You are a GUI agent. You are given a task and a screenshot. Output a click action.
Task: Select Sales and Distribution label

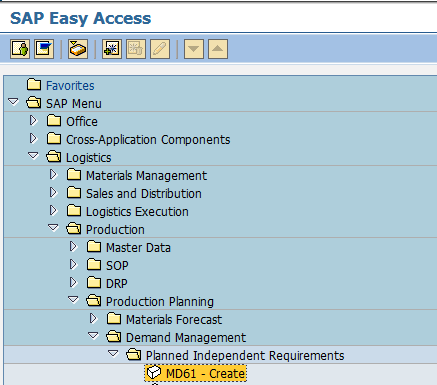point(144,194)
